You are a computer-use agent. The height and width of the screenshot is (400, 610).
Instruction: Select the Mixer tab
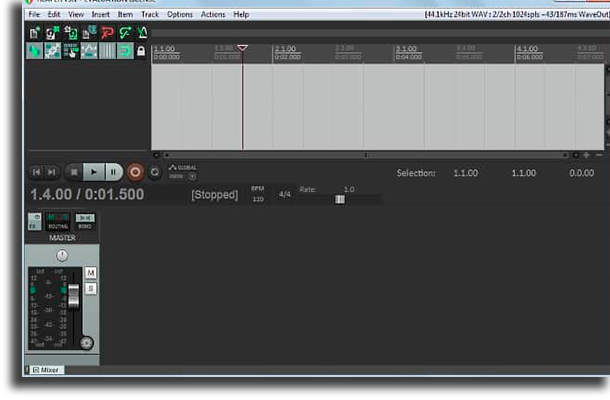click(47, 370)
